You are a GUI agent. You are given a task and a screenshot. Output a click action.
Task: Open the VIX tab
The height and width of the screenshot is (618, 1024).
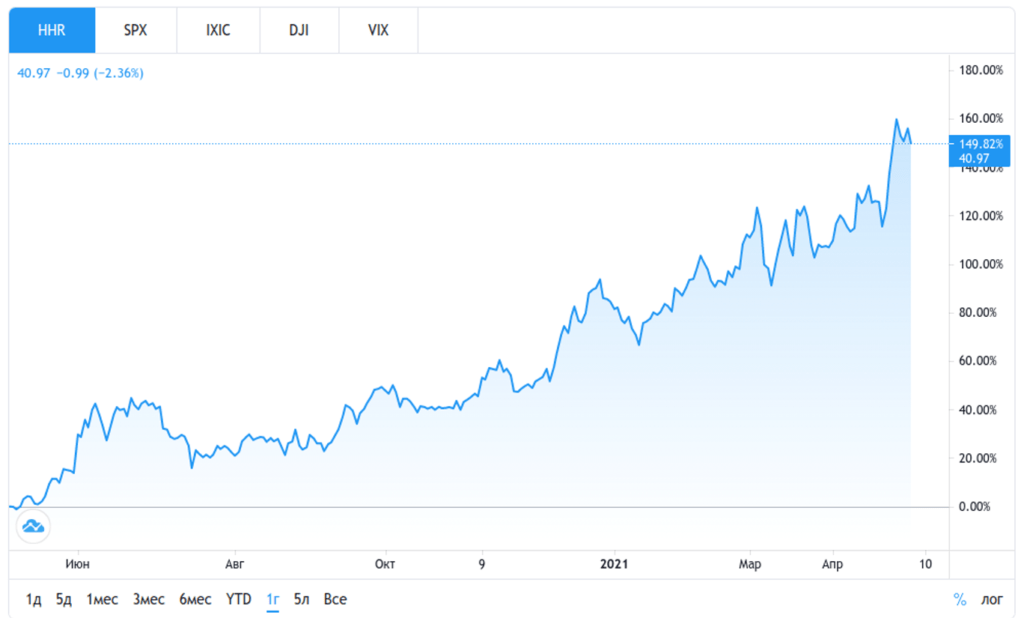[378, 30]
